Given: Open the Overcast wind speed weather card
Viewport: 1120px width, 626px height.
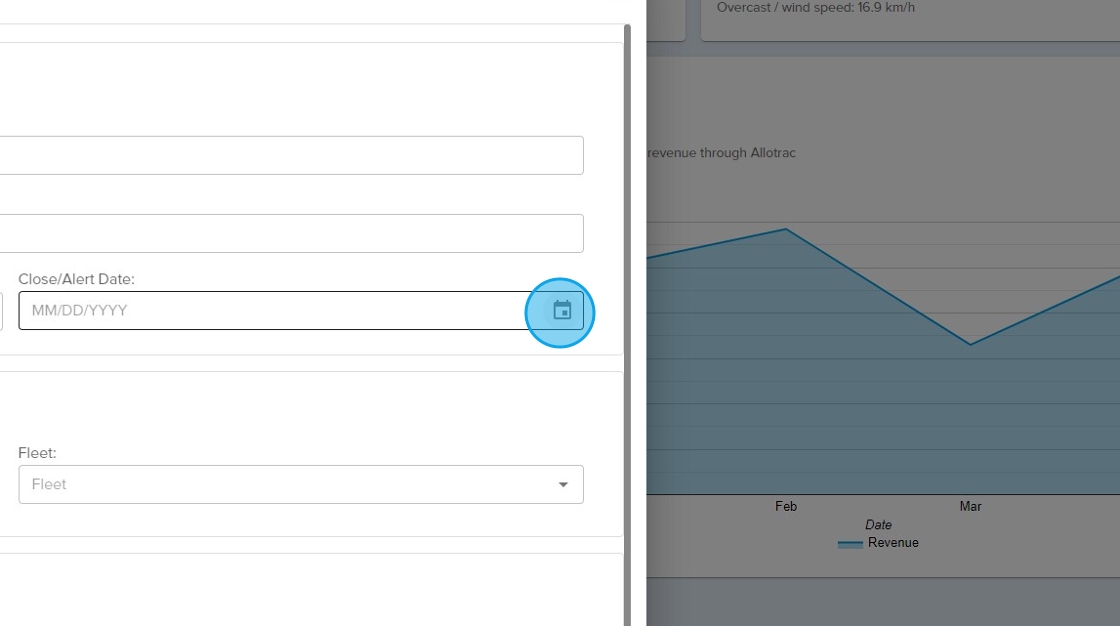Looking at the screenshot, I should 900,15.
